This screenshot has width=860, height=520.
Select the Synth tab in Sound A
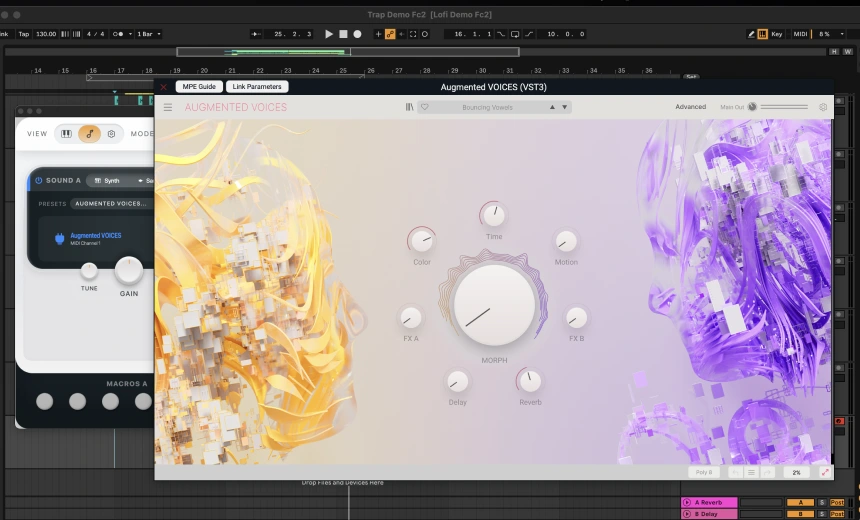coord(108,180)
